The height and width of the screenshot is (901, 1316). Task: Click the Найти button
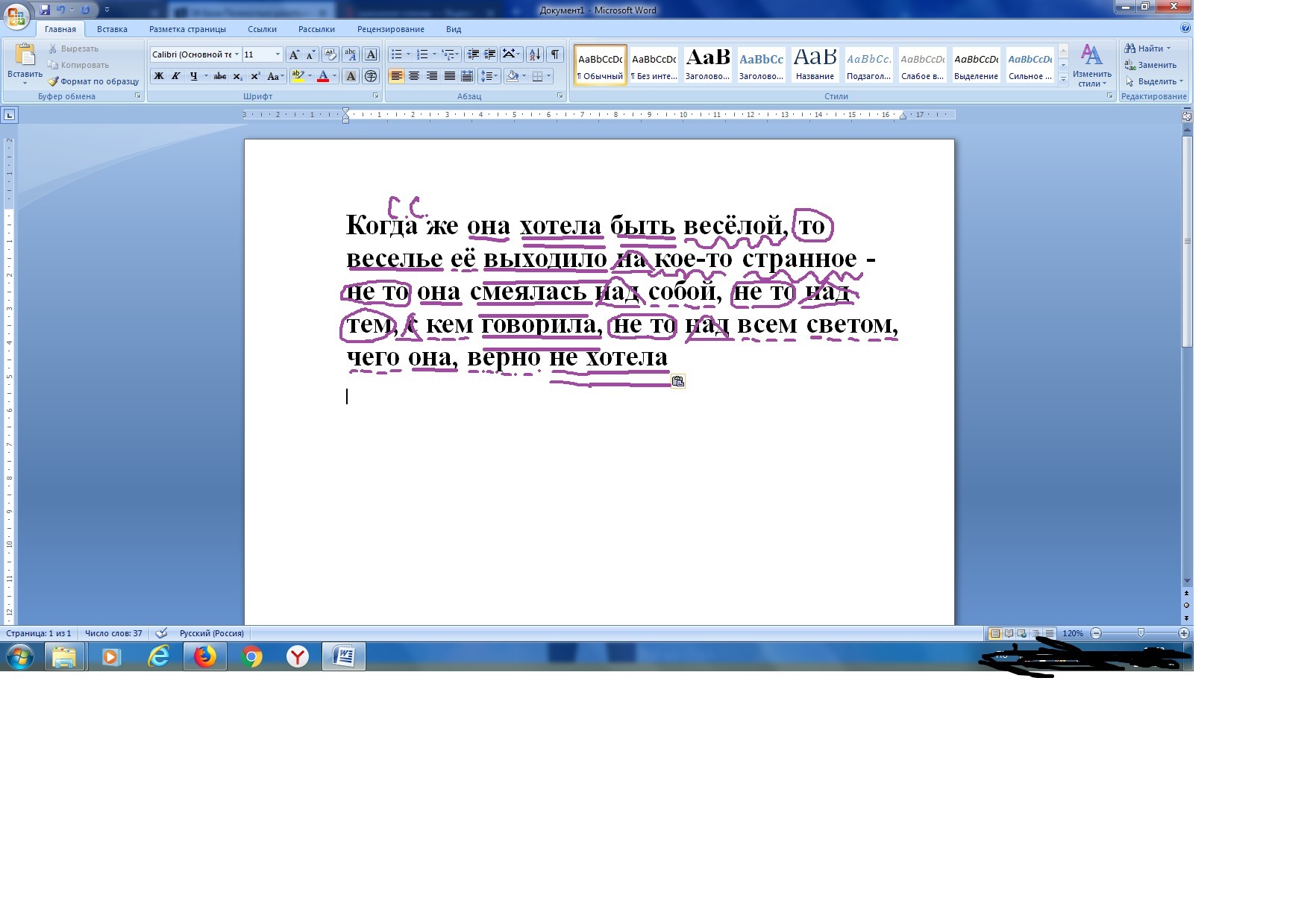[1147, 48]
